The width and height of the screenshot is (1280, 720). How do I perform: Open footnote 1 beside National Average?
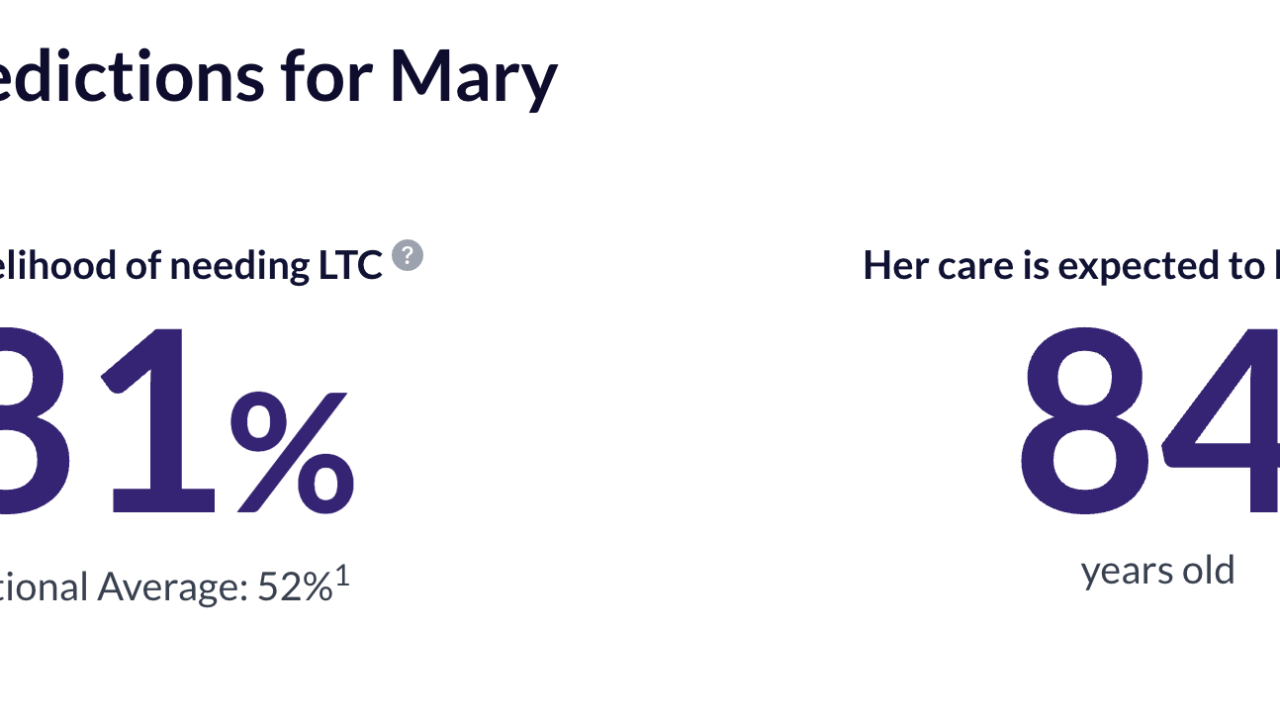tap(343, 578)
